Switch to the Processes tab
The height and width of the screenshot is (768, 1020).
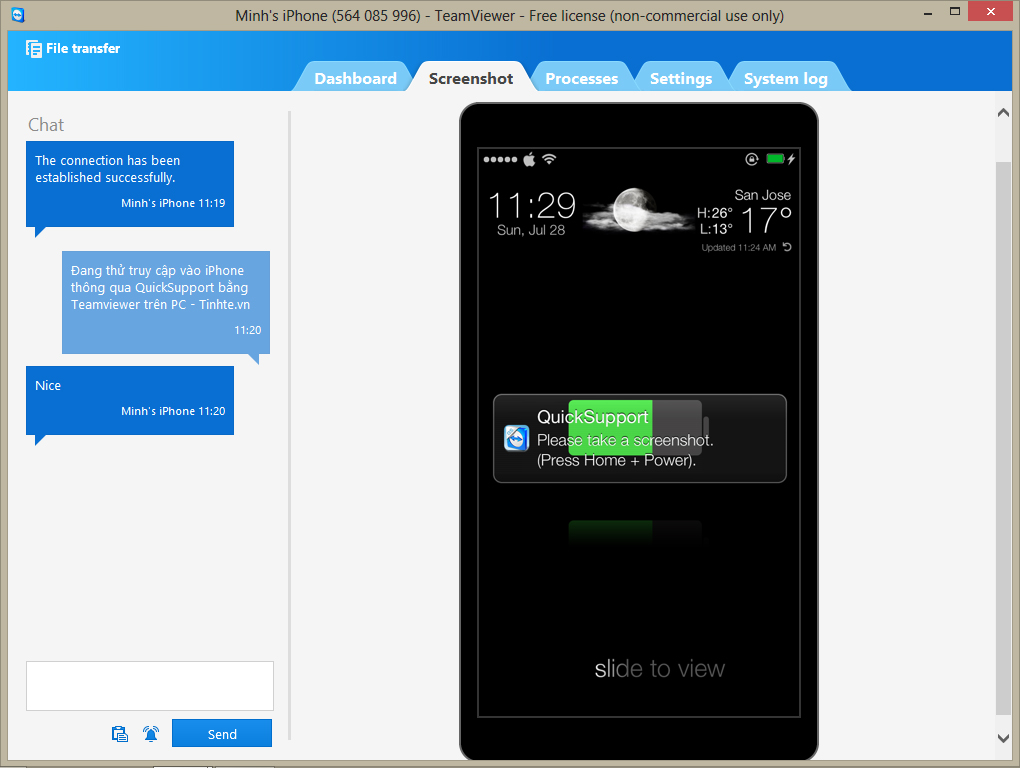coord(581,77)
